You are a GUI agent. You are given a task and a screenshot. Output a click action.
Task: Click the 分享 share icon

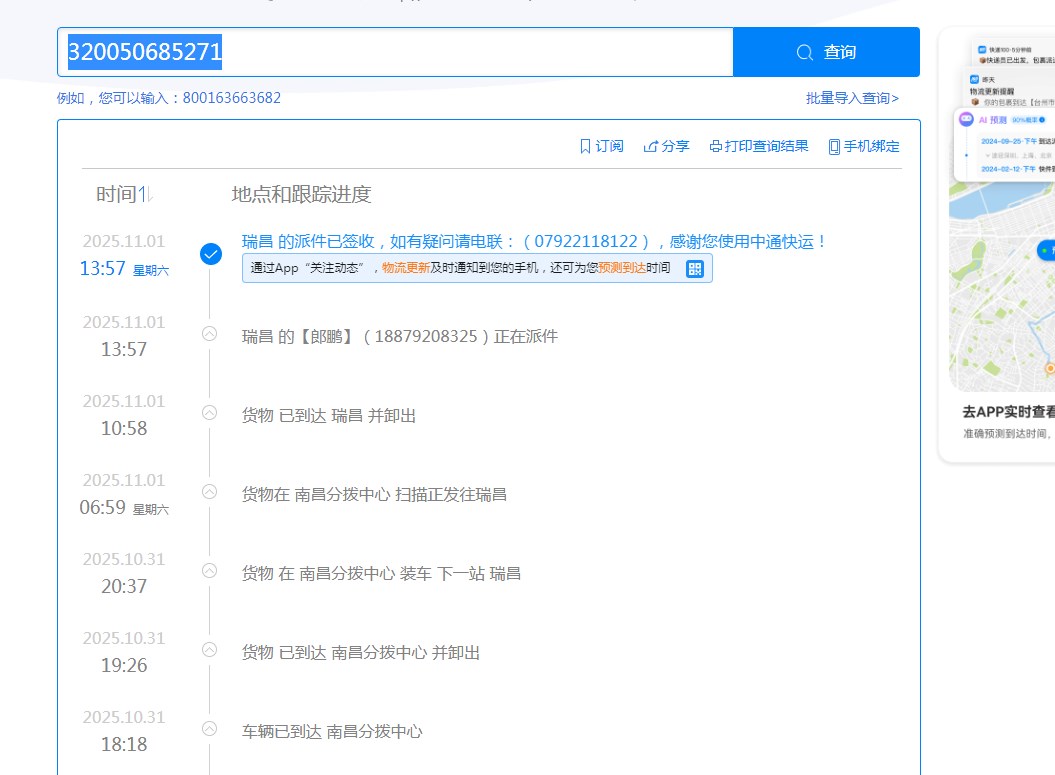pyautogui.click(x=650, y=146)
